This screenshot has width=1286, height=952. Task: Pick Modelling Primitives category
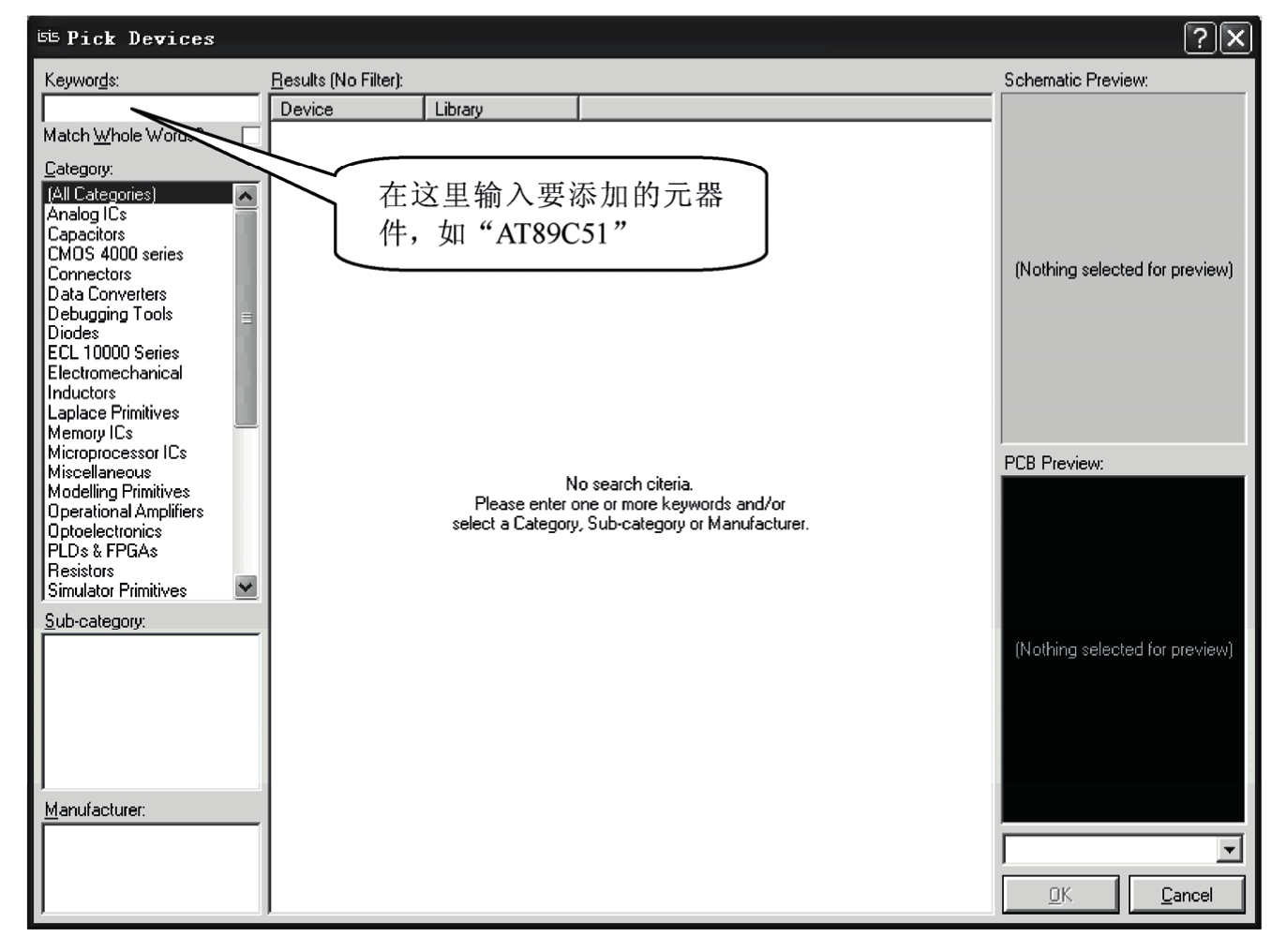(x=119, y=492)
